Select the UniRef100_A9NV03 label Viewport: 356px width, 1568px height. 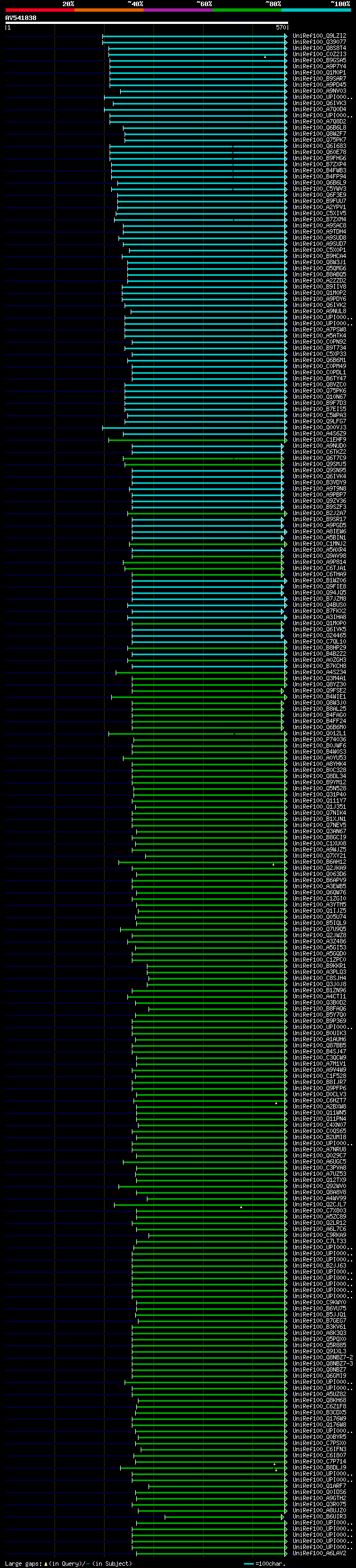pos(319,91)
